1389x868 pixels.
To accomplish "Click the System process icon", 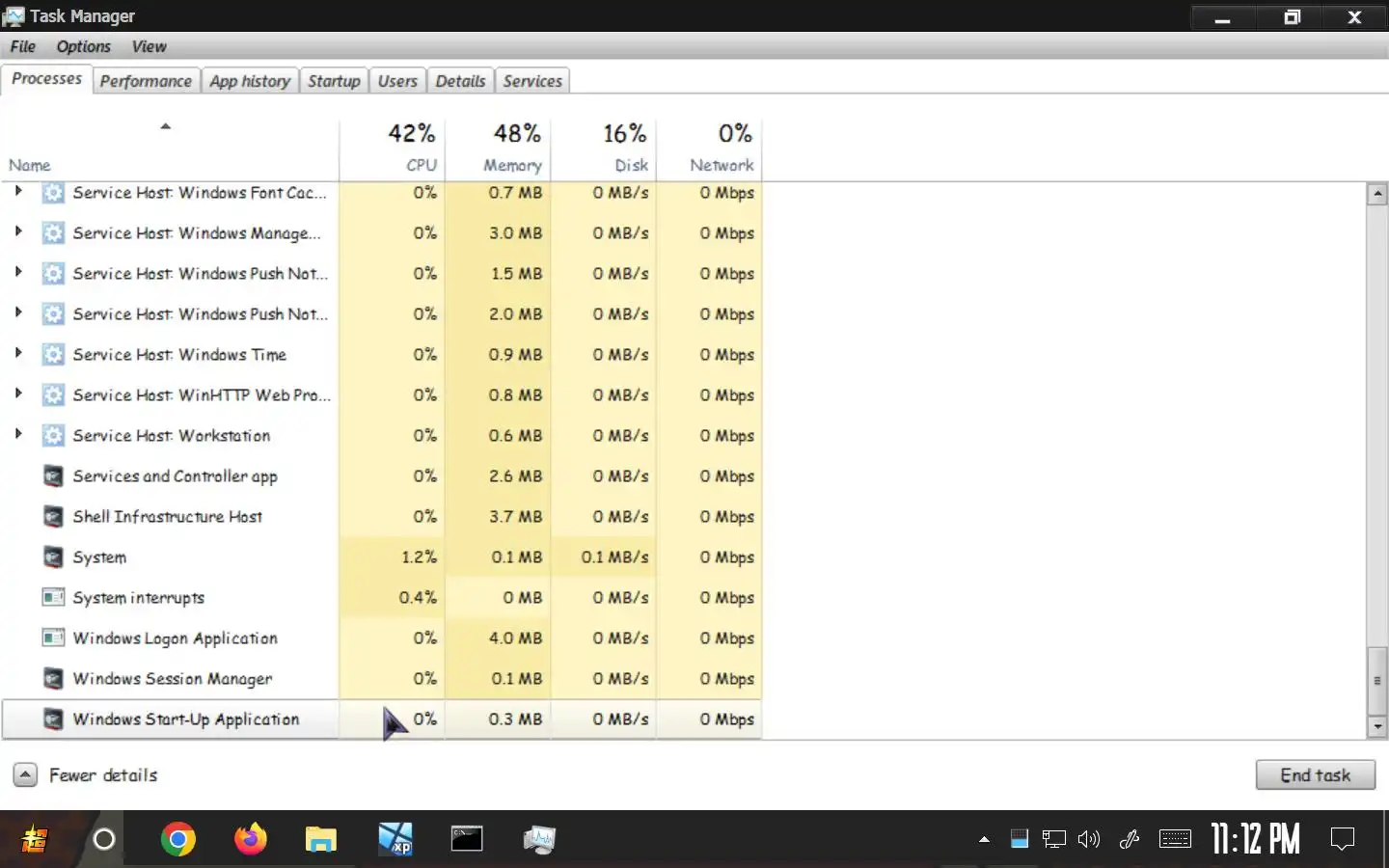I will click(x=54, y=557).
